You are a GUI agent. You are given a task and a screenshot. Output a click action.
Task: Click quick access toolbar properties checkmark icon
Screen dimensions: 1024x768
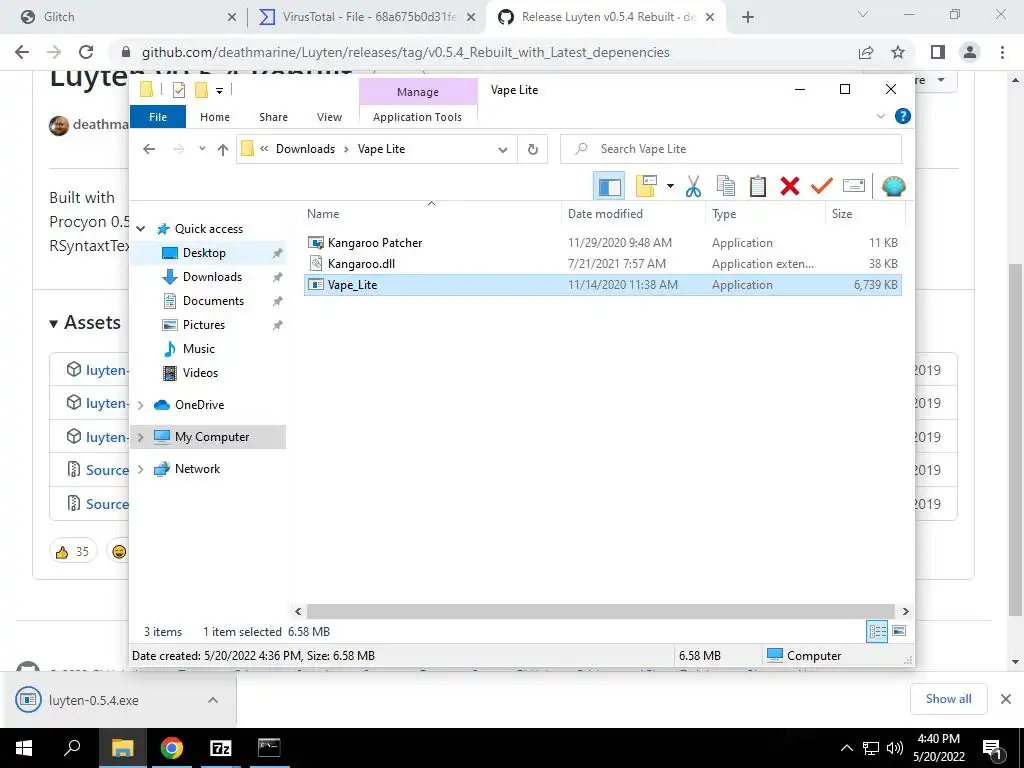click(179, 90)
